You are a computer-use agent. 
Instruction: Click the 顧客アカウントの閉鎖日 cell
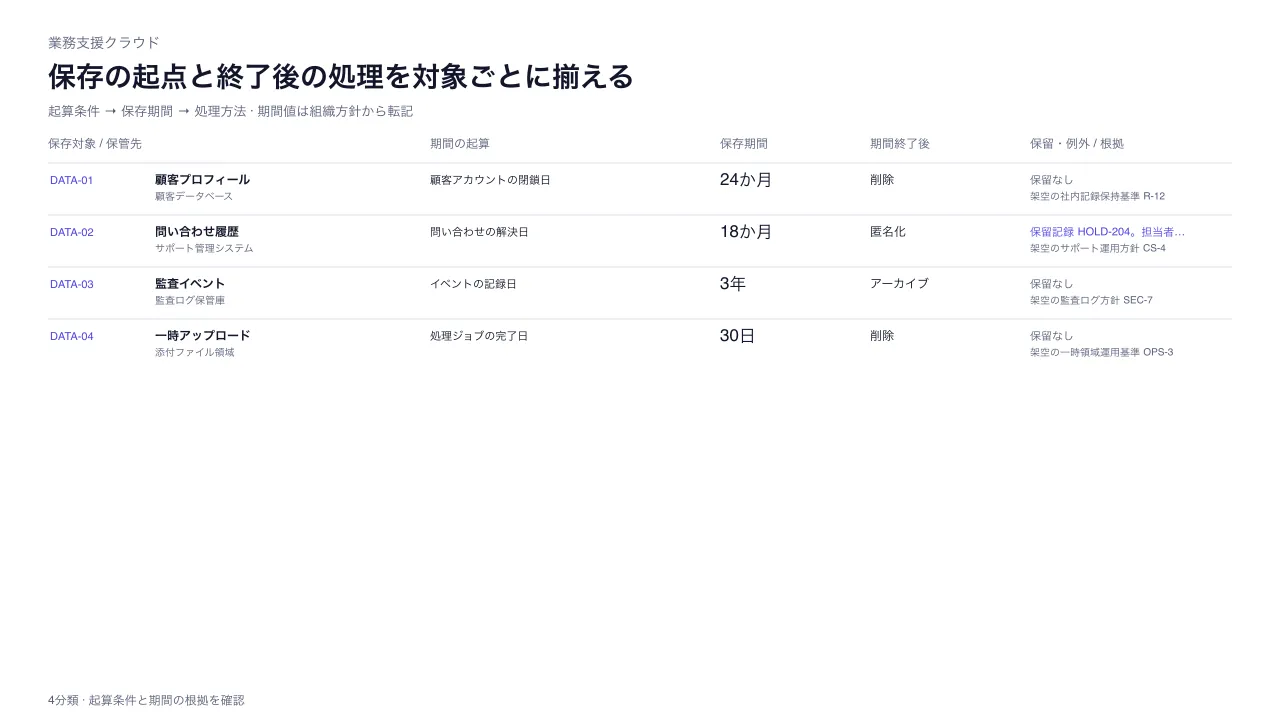490,180
